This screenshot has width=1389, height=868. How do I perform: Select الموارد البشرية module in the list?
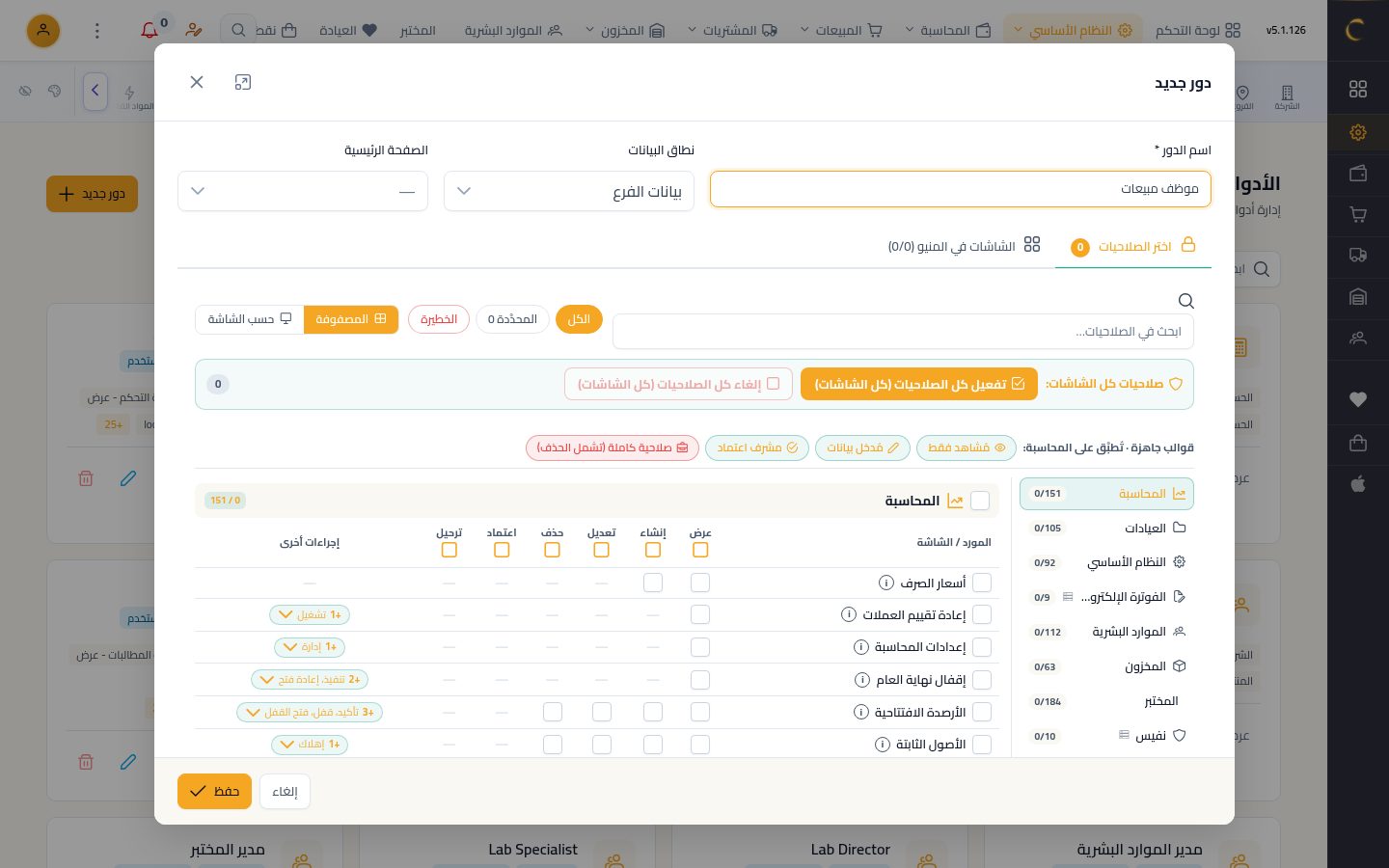[x=1106, y=632]
